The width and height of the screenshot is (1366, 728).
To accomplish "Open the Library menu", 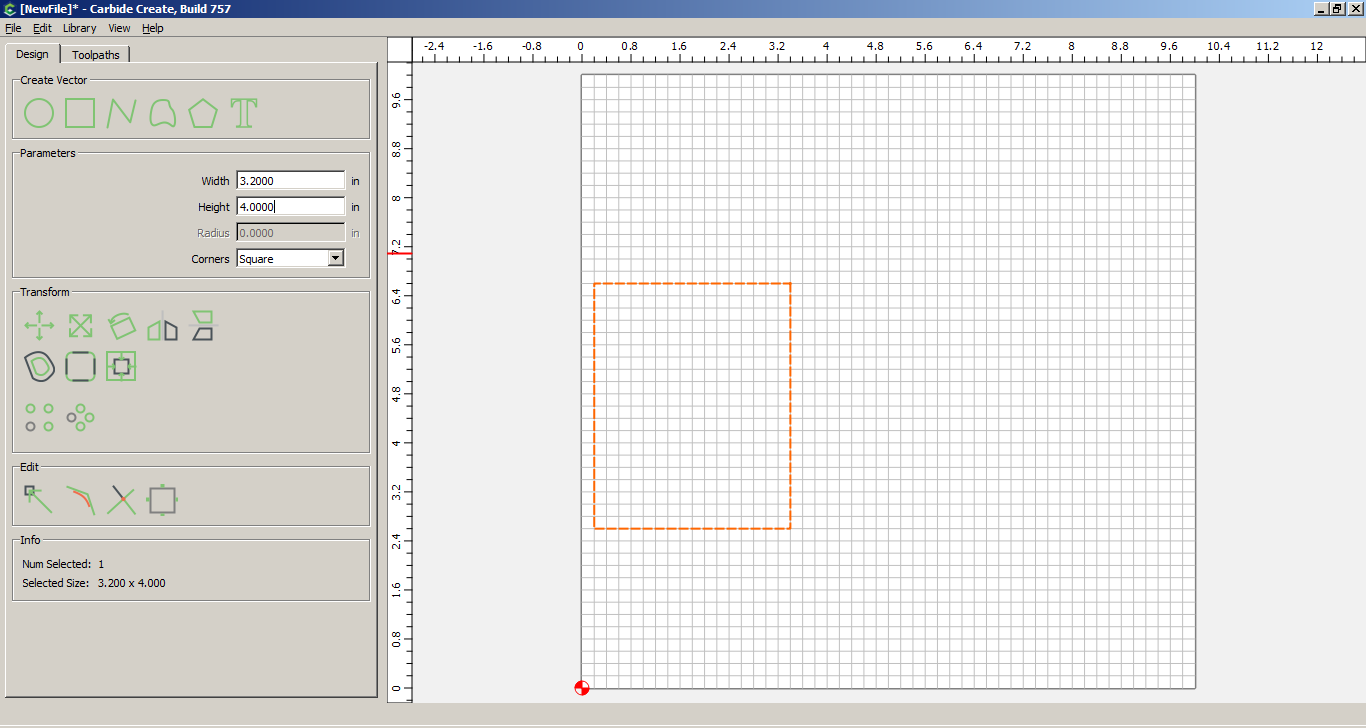I will click(x=80, y=28).
